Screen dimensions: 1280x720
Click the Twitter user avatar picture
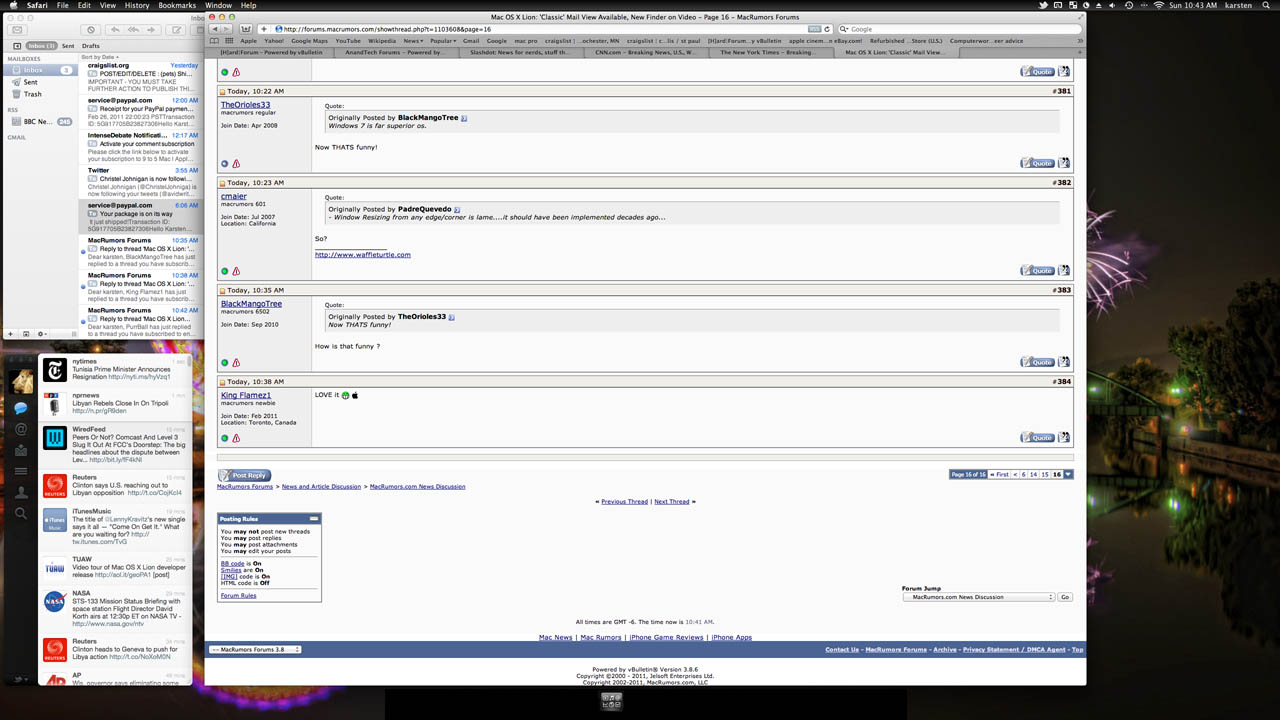pos(21,381)
